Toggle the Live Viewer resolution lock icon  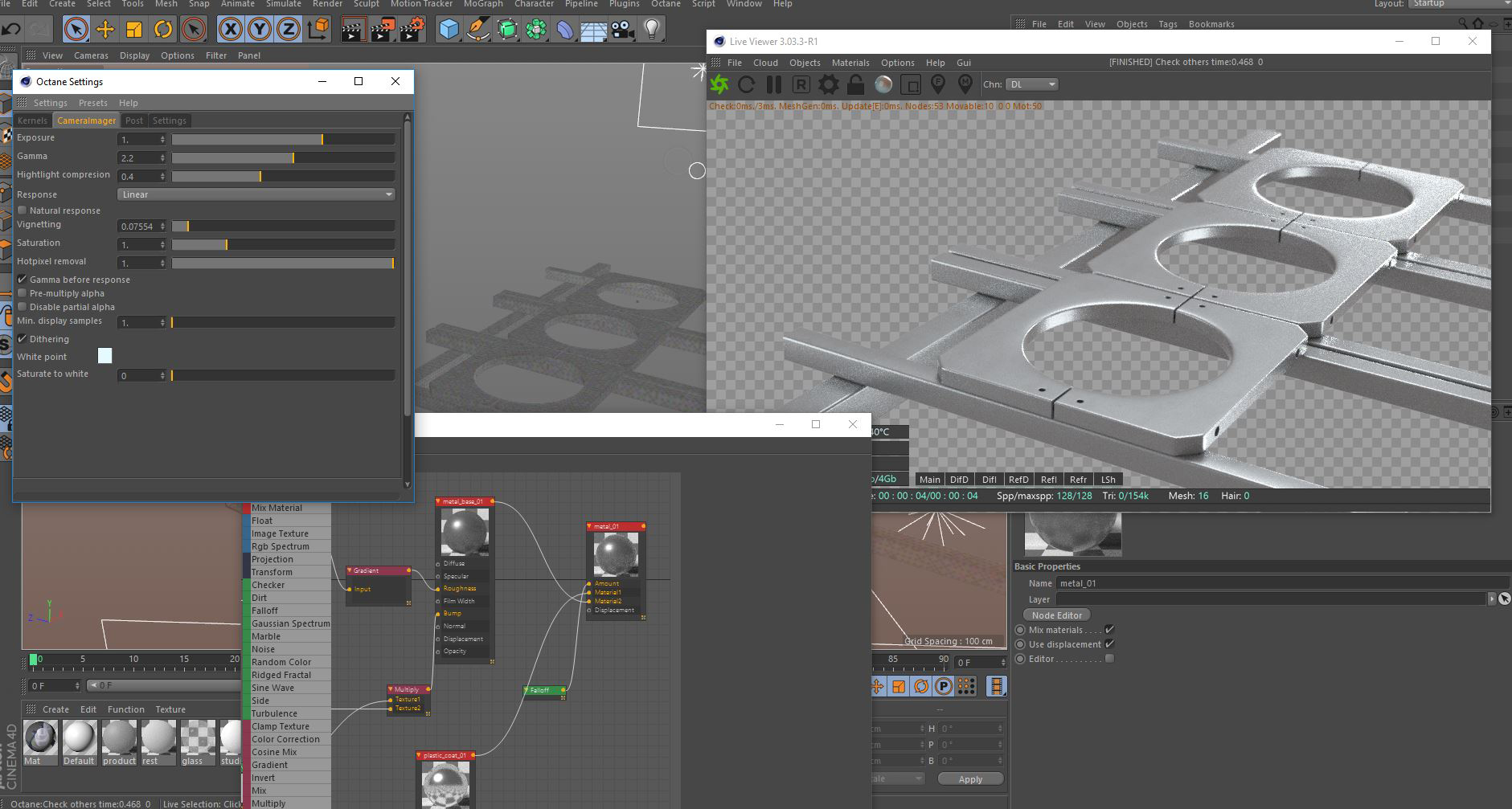(x=855, y=84)
